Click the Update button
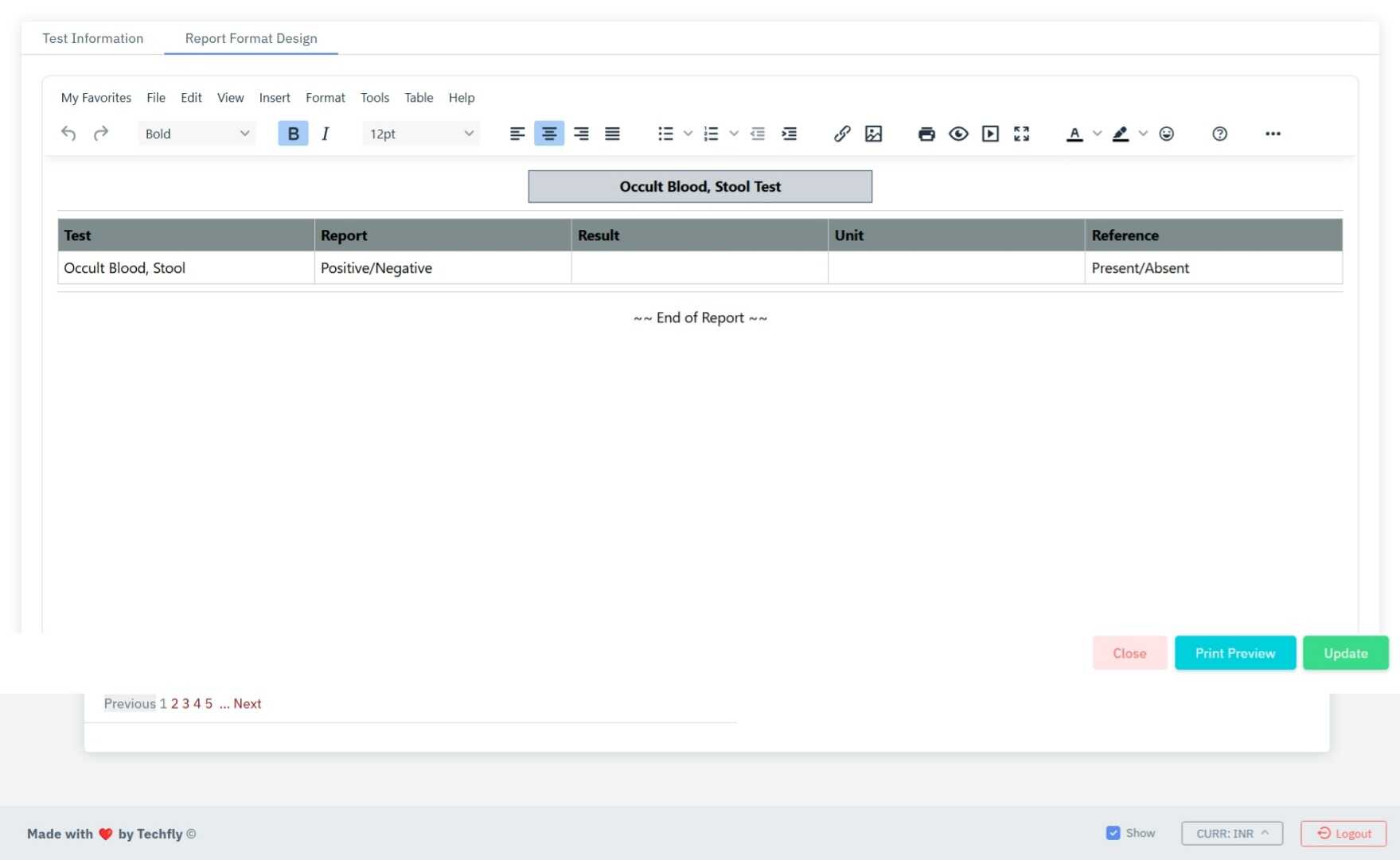Screen dimensions: 1400x860 (x=1345, y=652)
